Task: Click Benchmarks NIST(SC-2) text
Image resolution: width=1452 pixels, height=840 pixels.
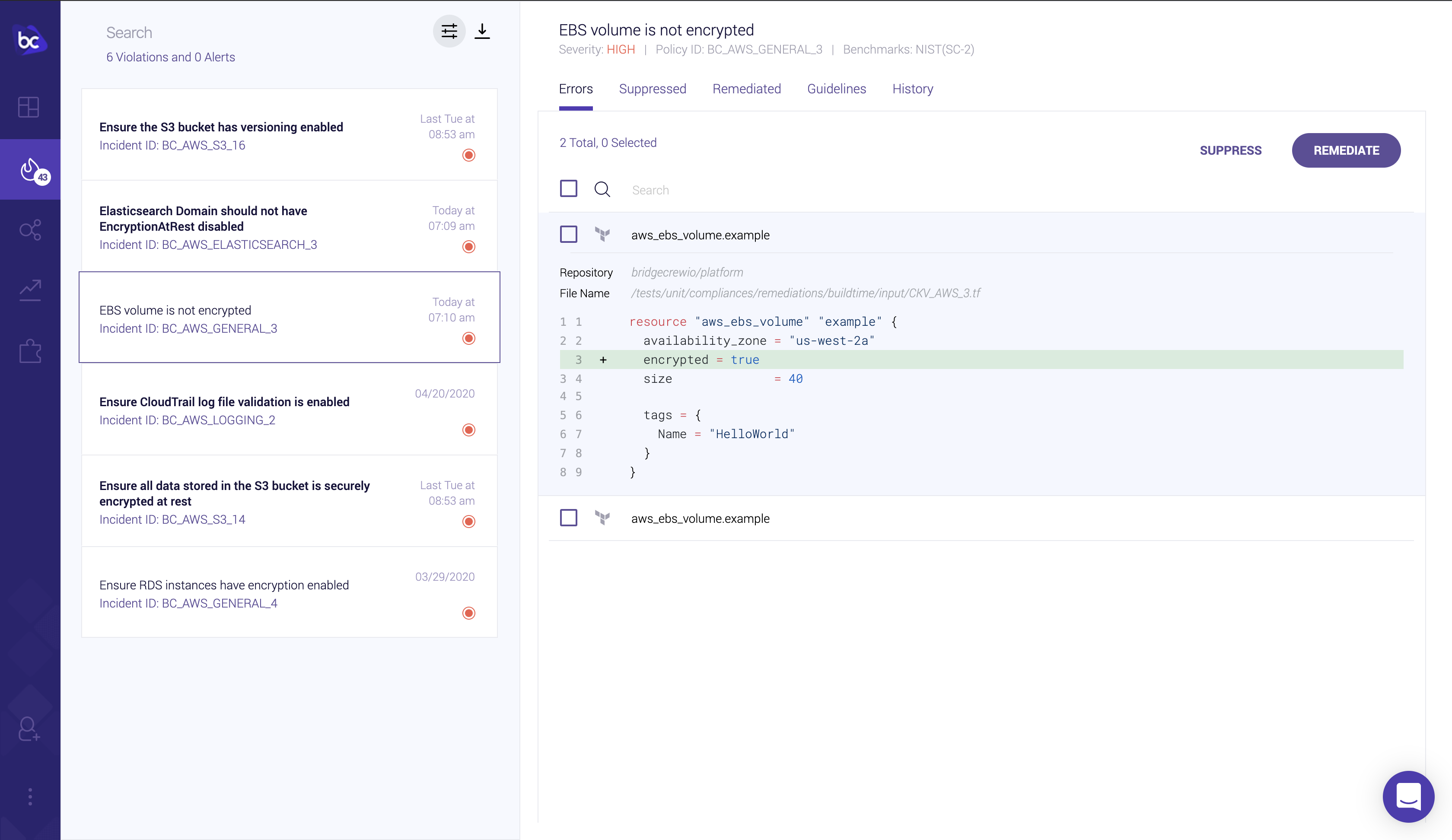Action: pyautogui.click(x=909, y=50)
